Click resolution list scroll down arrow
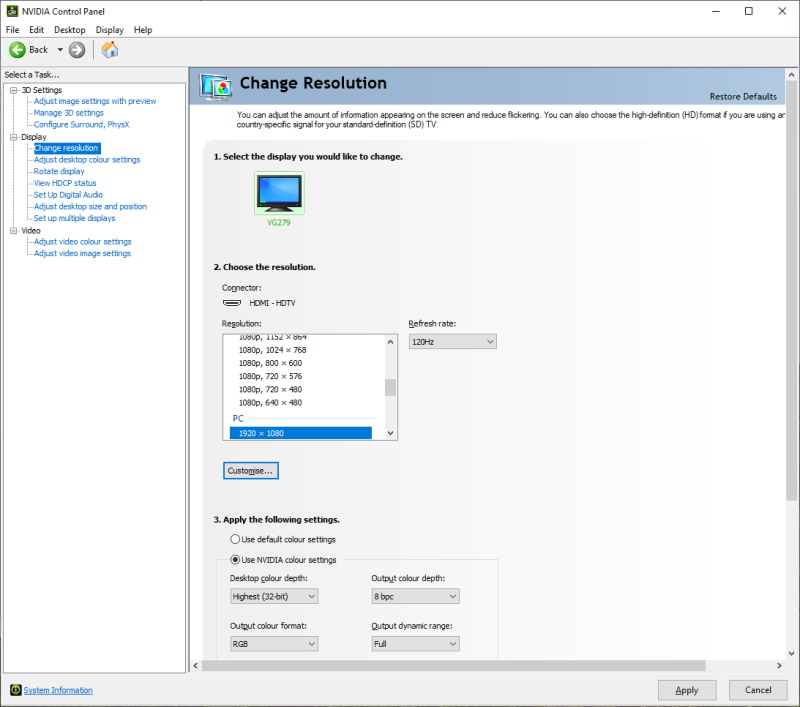Viewport: 800px width, 707px height. [x=390, y=433]
